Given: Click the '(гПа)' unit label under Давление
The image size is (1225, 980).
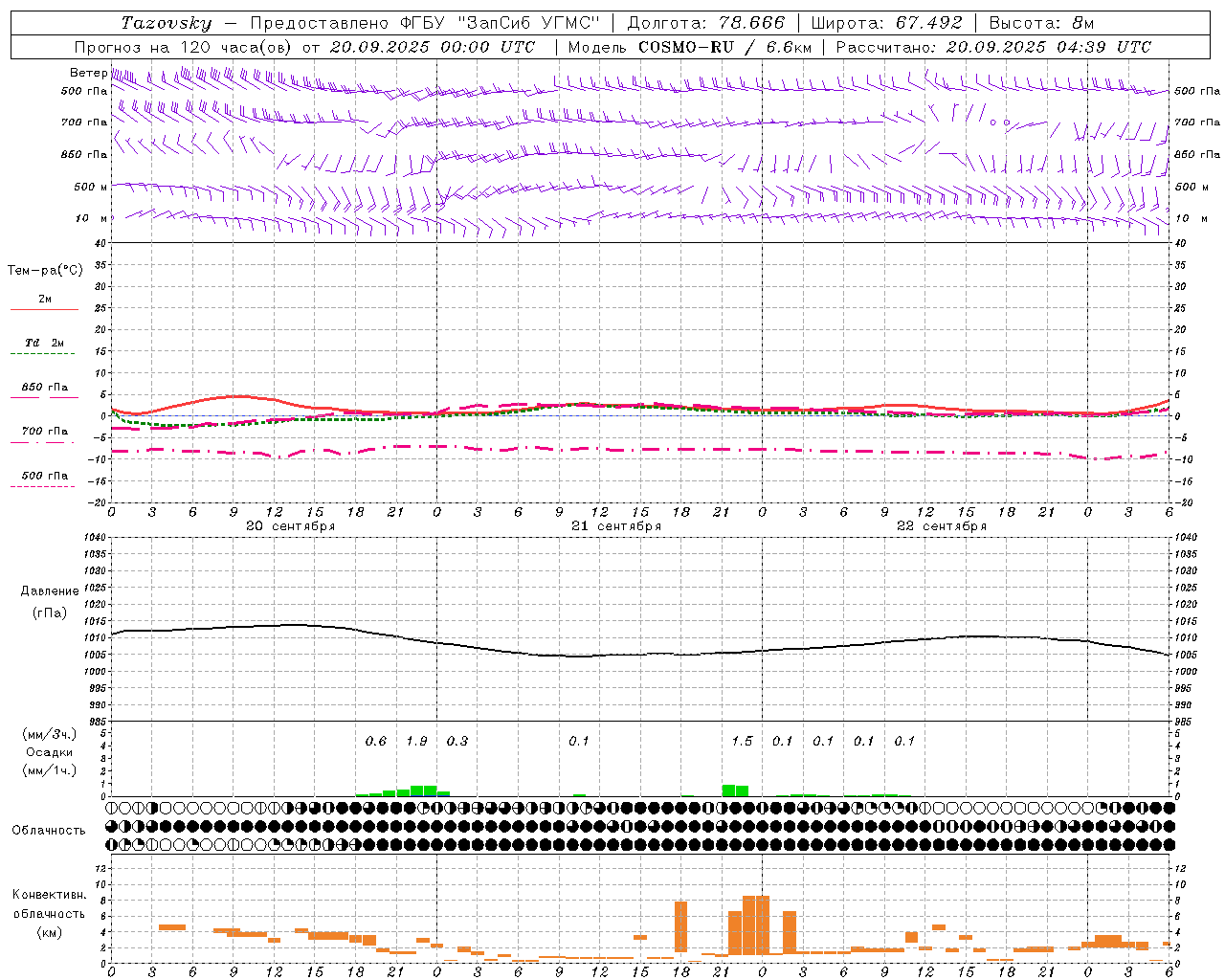Looking at the screenshot, I should (x=50, y=613).
